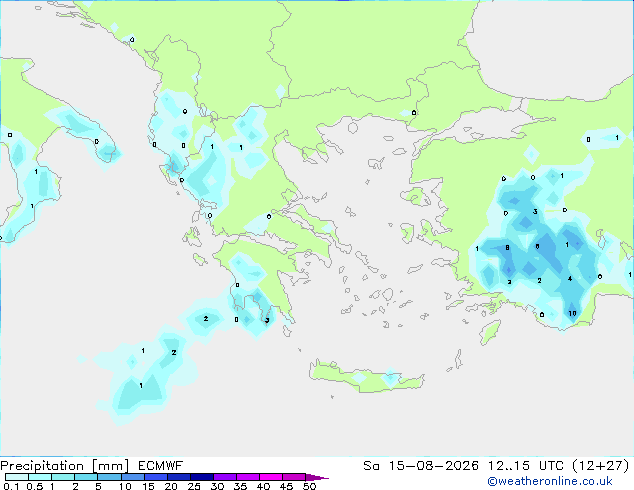Click the legend label '0.1'
This screenshot has width=634, height=490.
tap(11, 486)
